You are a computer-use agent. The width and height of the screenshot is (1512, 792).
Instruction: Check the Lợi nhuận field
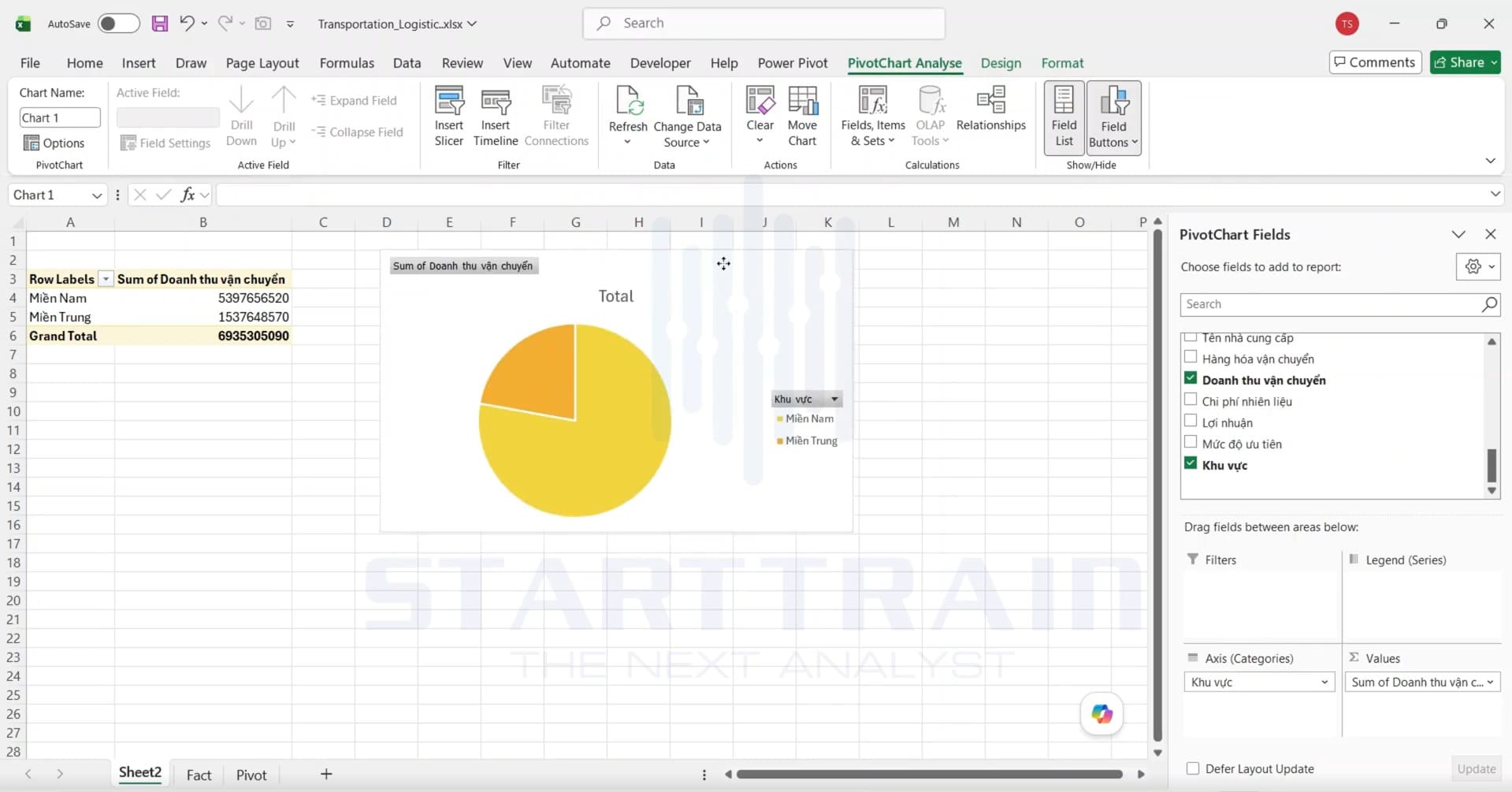pyautogui.click(x=1191, y=422)
